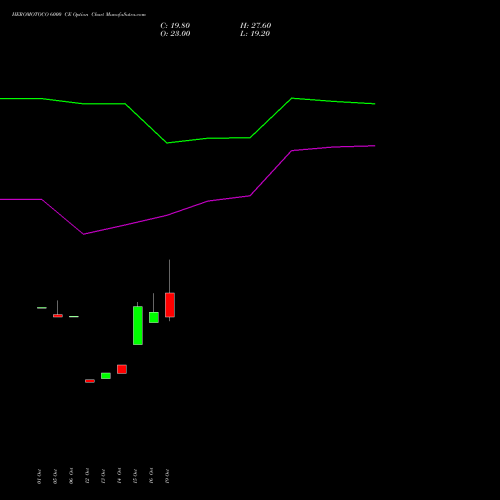The width and height of the screenshot is (500, 500).
Task: Select the 12 Oct date label
Action: [87, 476]
